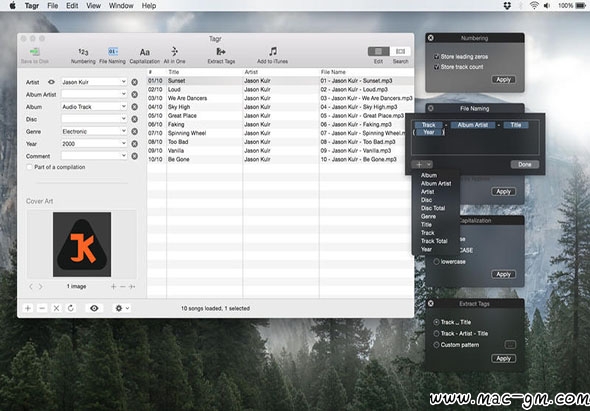Image resolution: width=590 pixels, height=411 pixels.
Task: Select Track - Artist - Title pattern
Action: [x=436, y=333]
